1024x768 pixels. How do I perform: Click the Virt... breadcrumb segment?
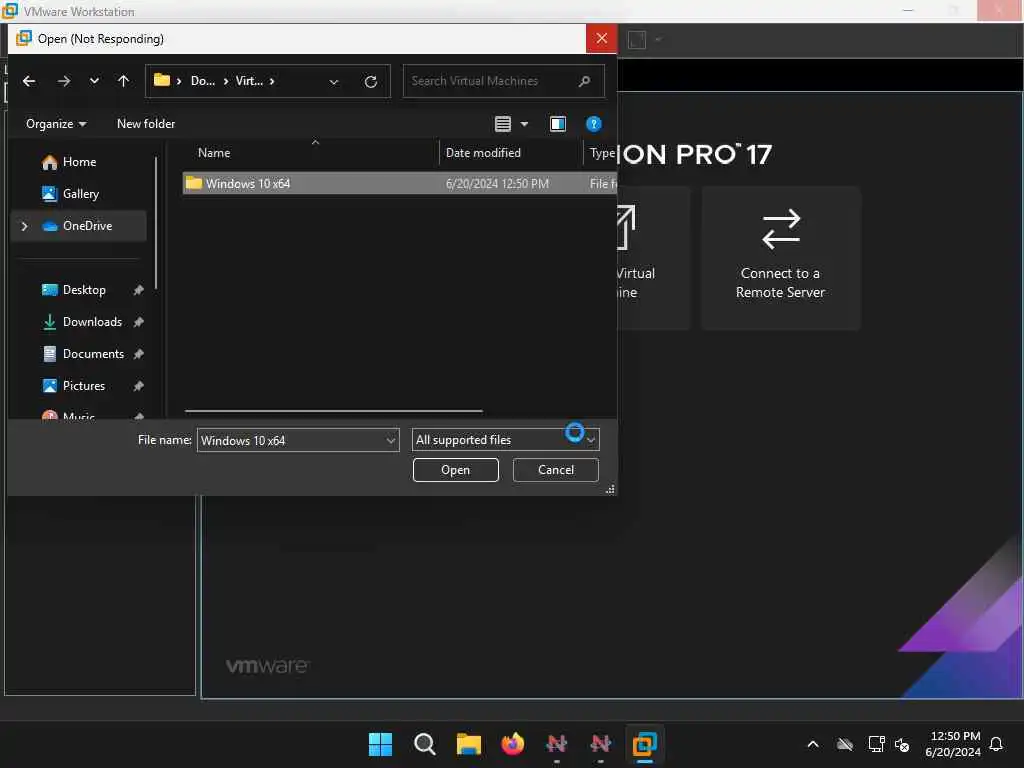click(249, 81)
